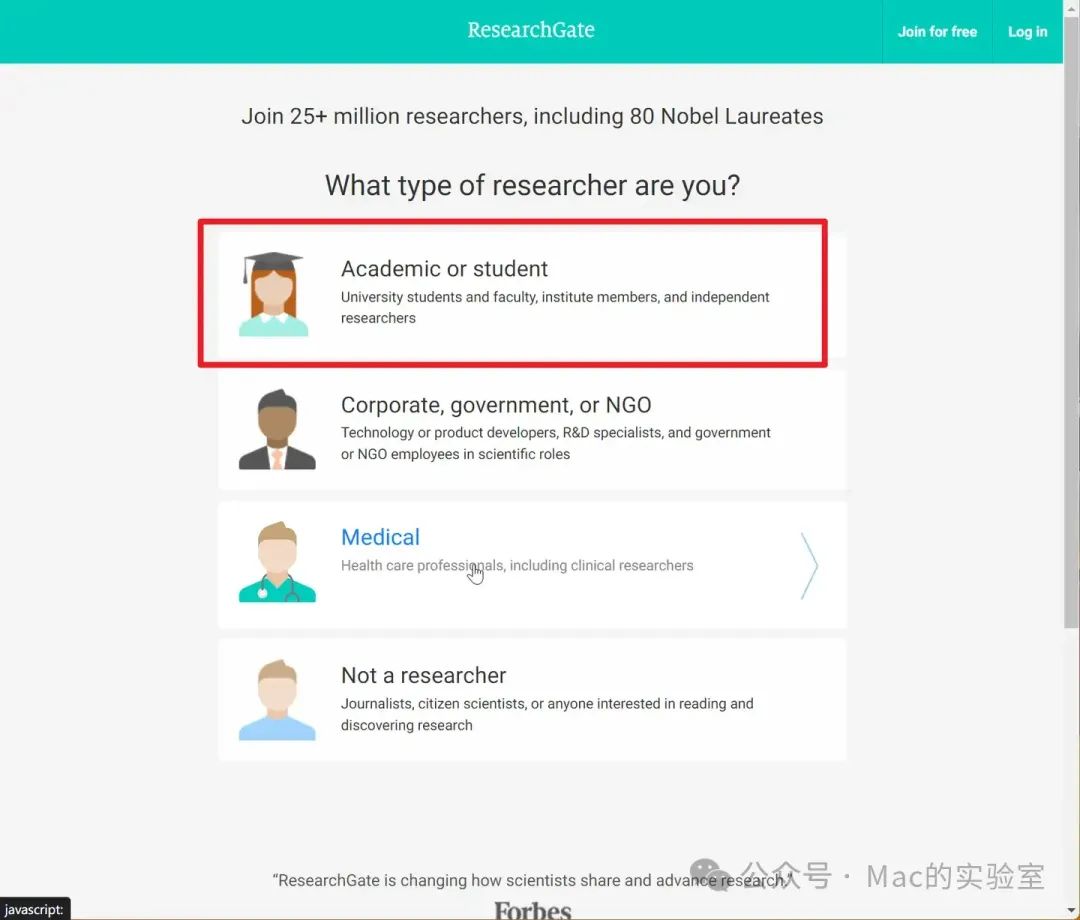1080x920 pixels.
Task: Click the graduate avatar icon for Academic
Action: click(x=273, y=294)
